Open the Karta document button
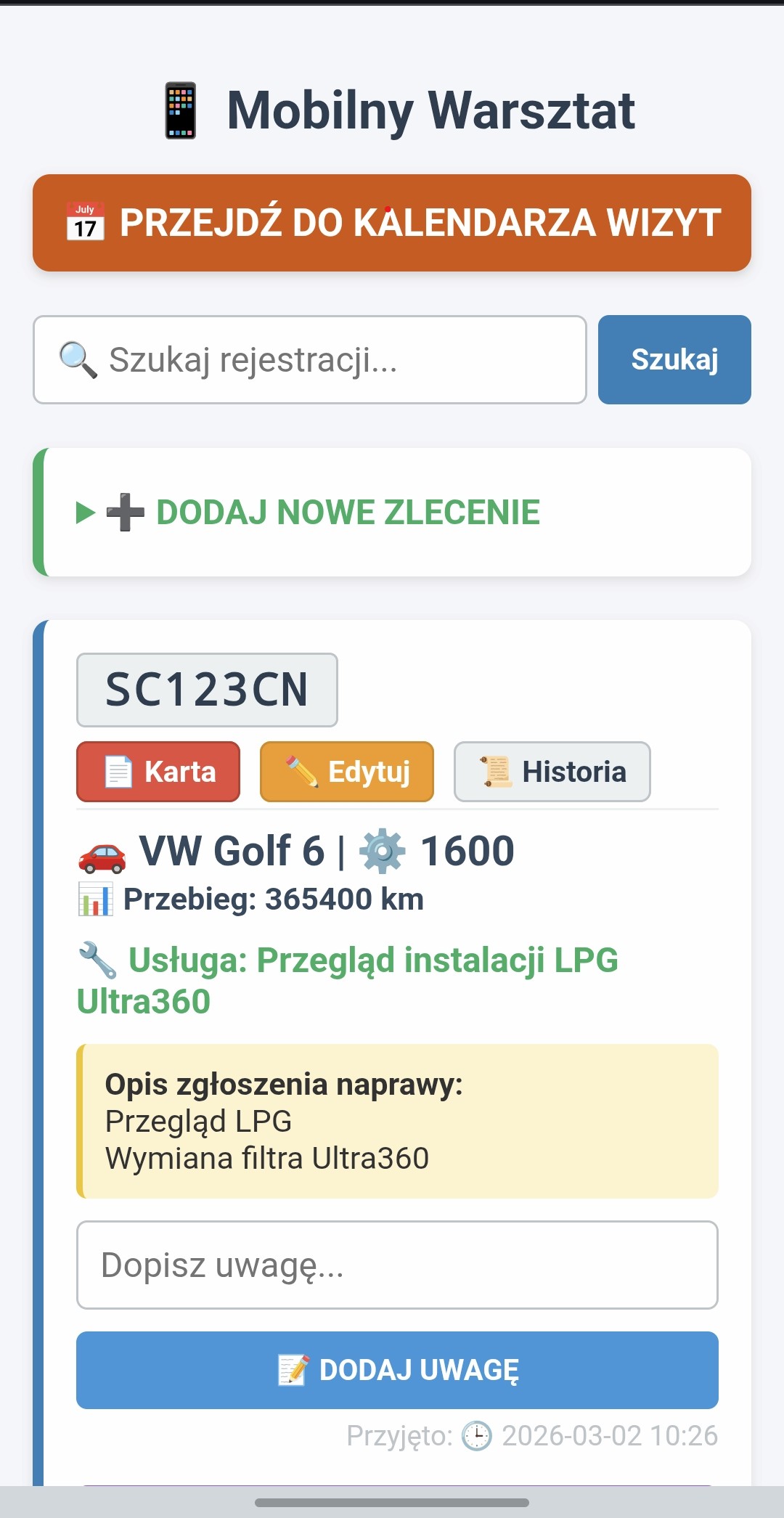 tap(158, 772)
